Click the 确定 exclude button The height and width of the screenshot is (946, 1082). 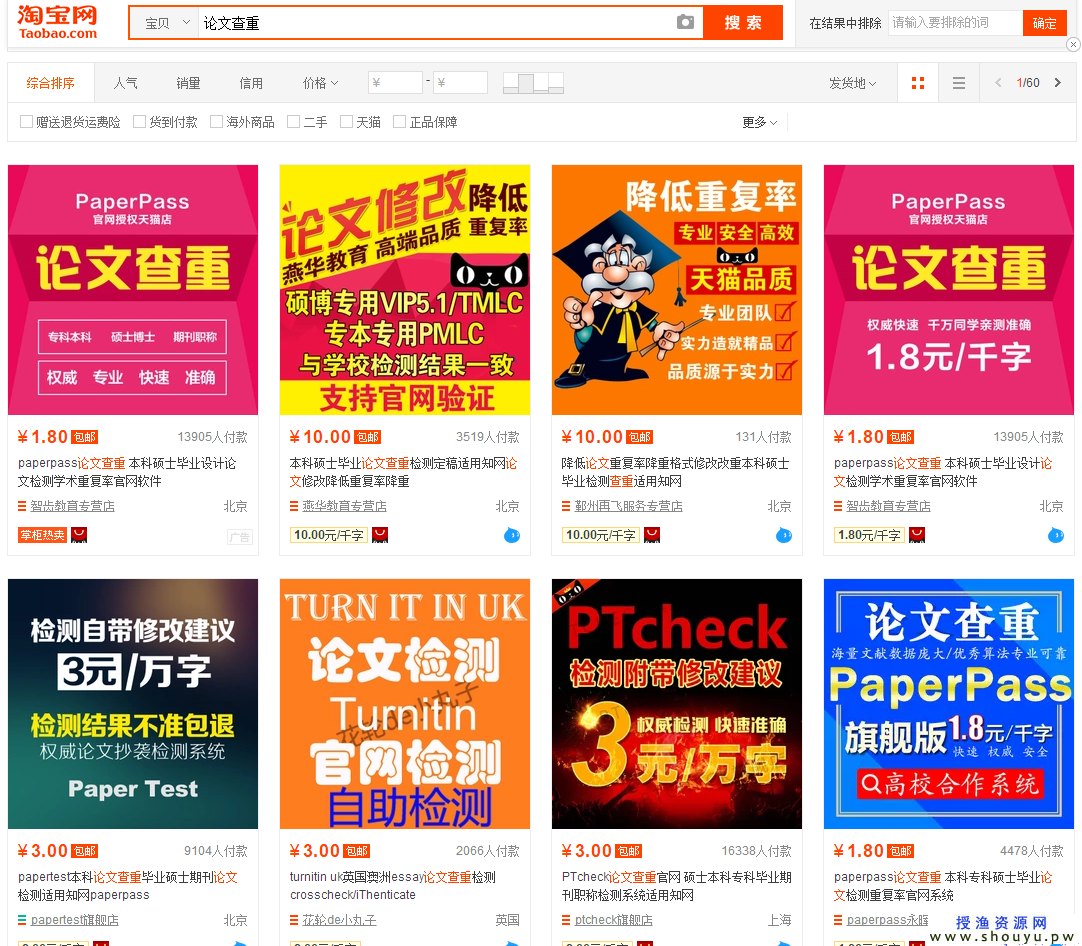[1044, 23]
